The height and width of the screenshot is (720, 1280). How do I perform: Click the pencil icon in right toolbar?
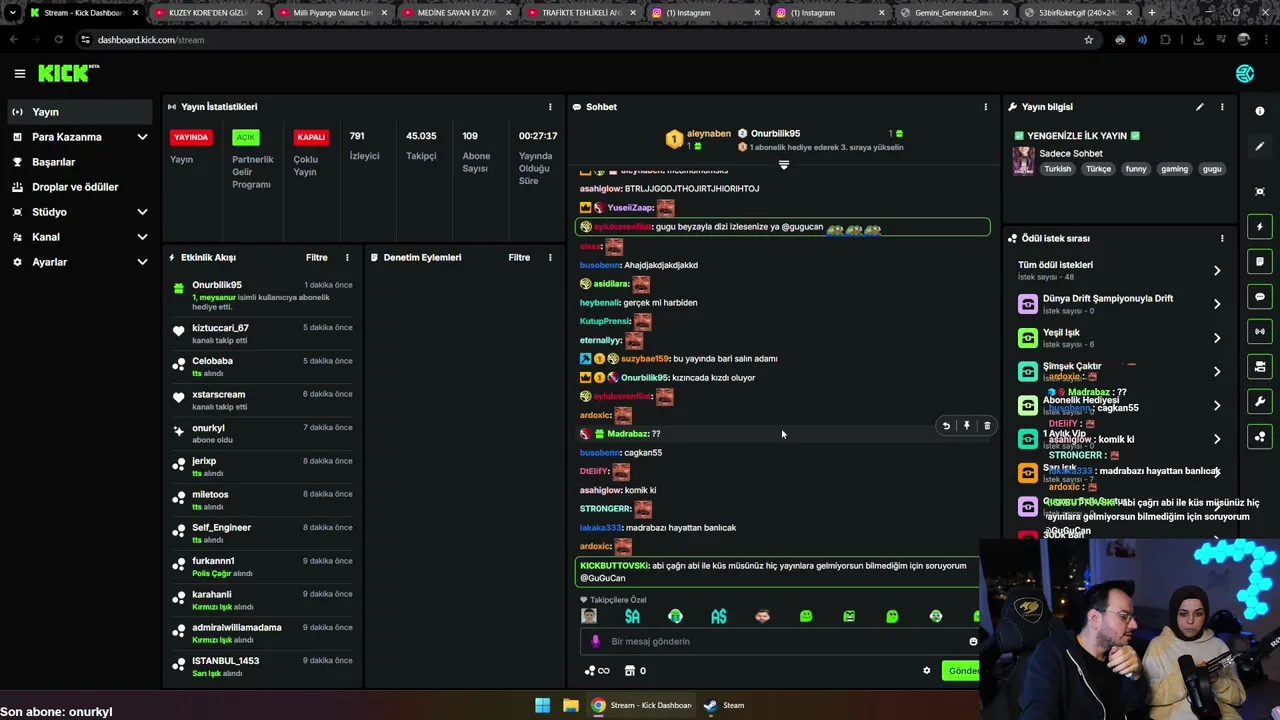[1260, 146]
